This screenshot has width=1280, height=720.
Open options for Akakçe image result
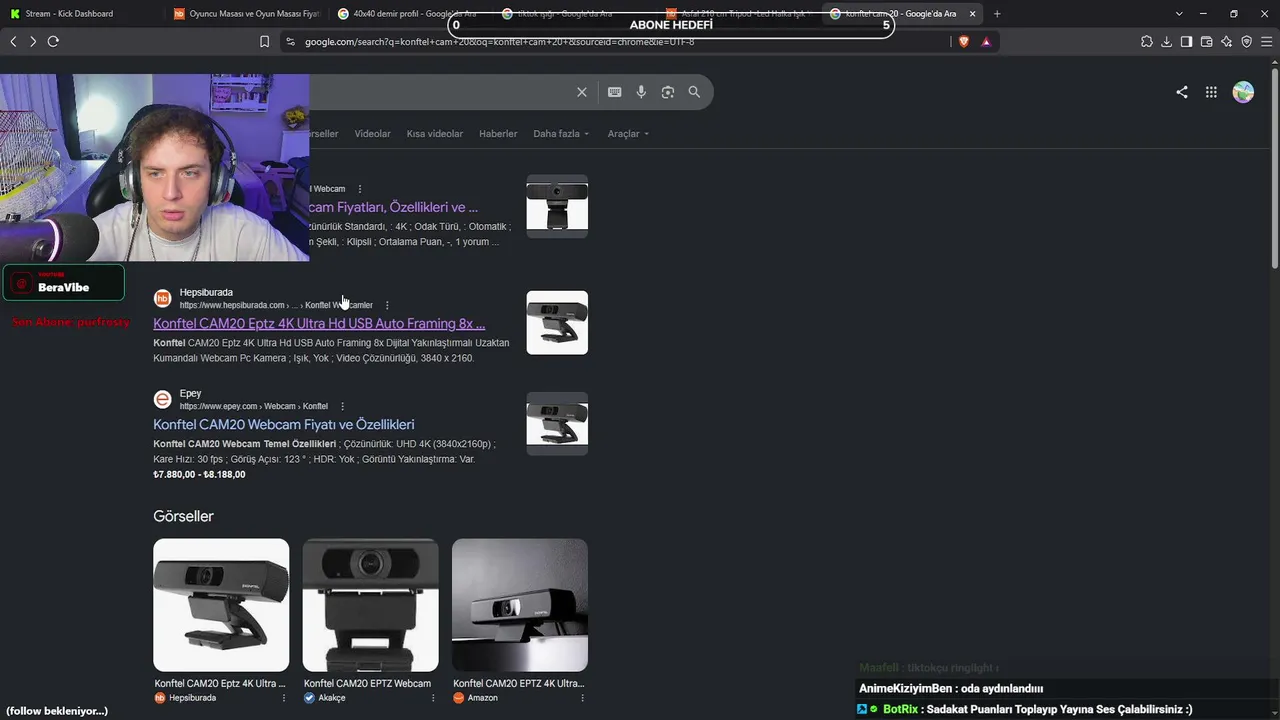tap(433, 698)
